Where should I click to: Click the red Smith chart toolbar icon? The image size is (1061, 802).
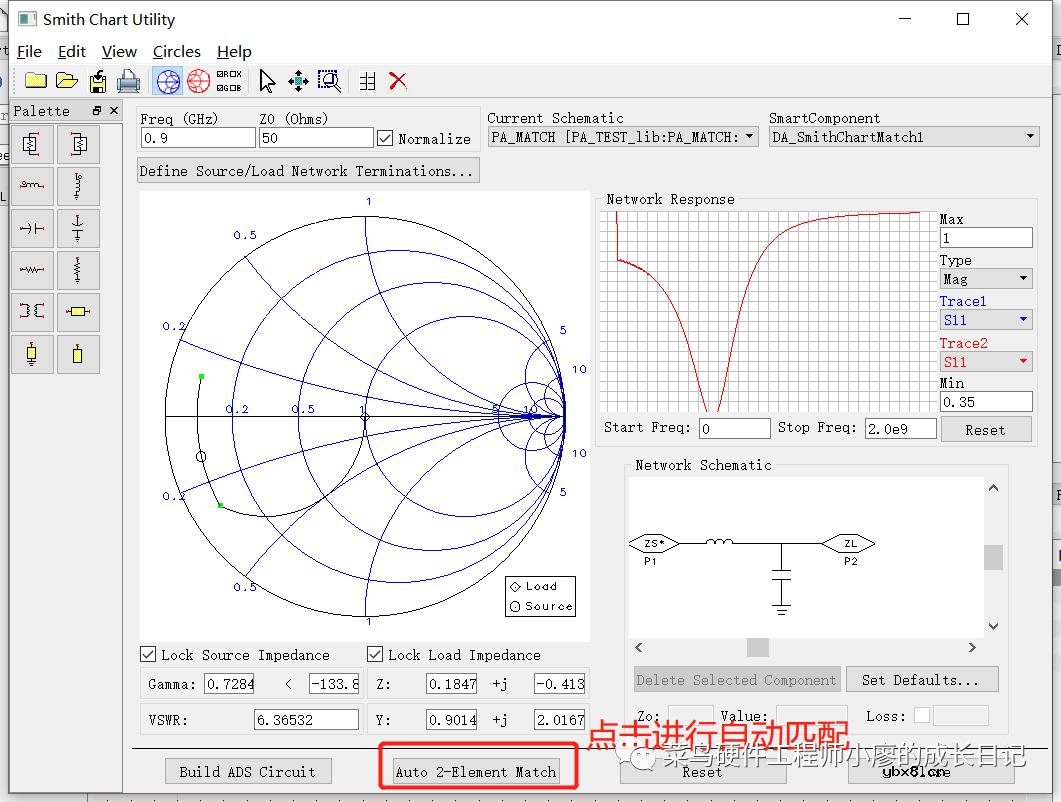pos(199,81)
